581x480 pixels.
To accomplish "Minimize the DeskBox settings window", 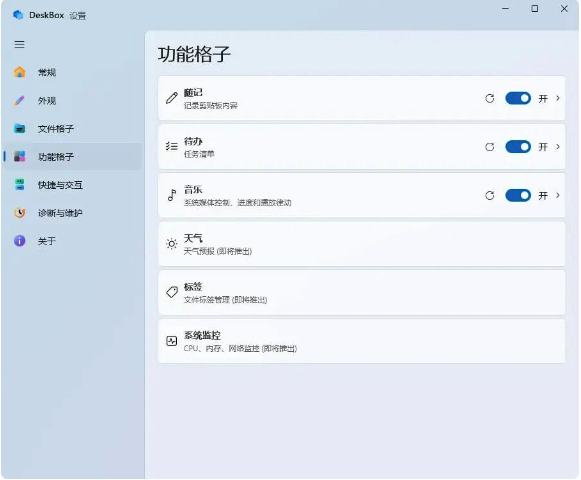I will 505,8.
